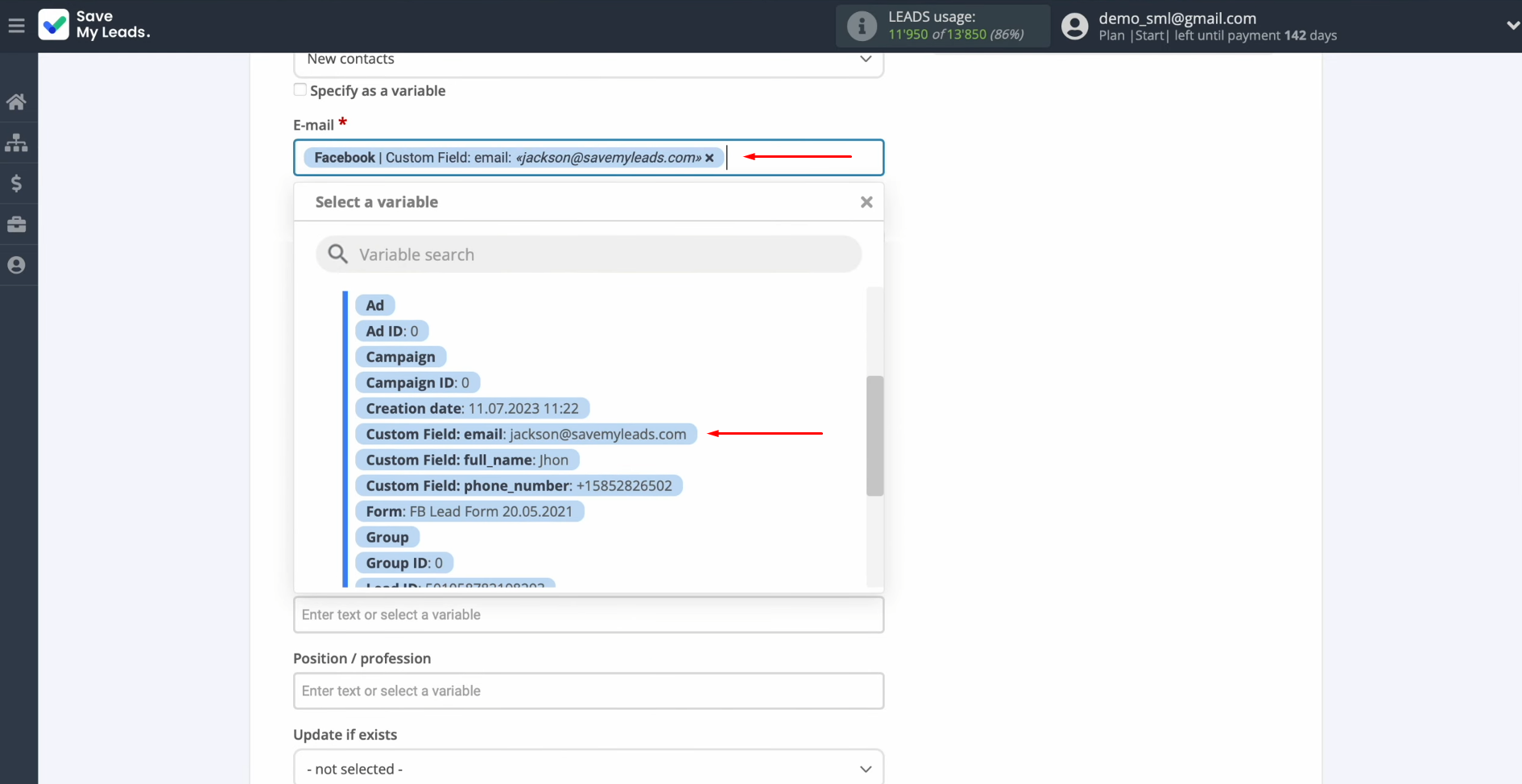Select the Creation date variable
The width and height of the screenshot is (1522, 784).
click(472, 408)
